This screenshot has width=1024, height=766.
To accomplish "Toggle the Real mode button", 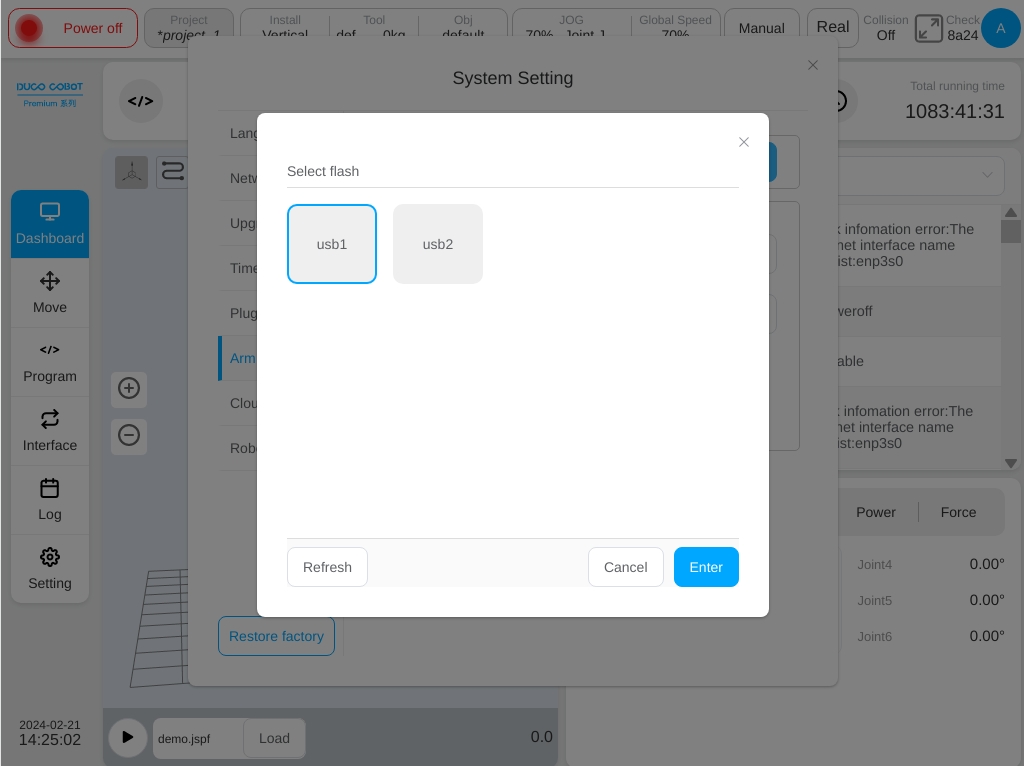I will click(x=833, y=28).
